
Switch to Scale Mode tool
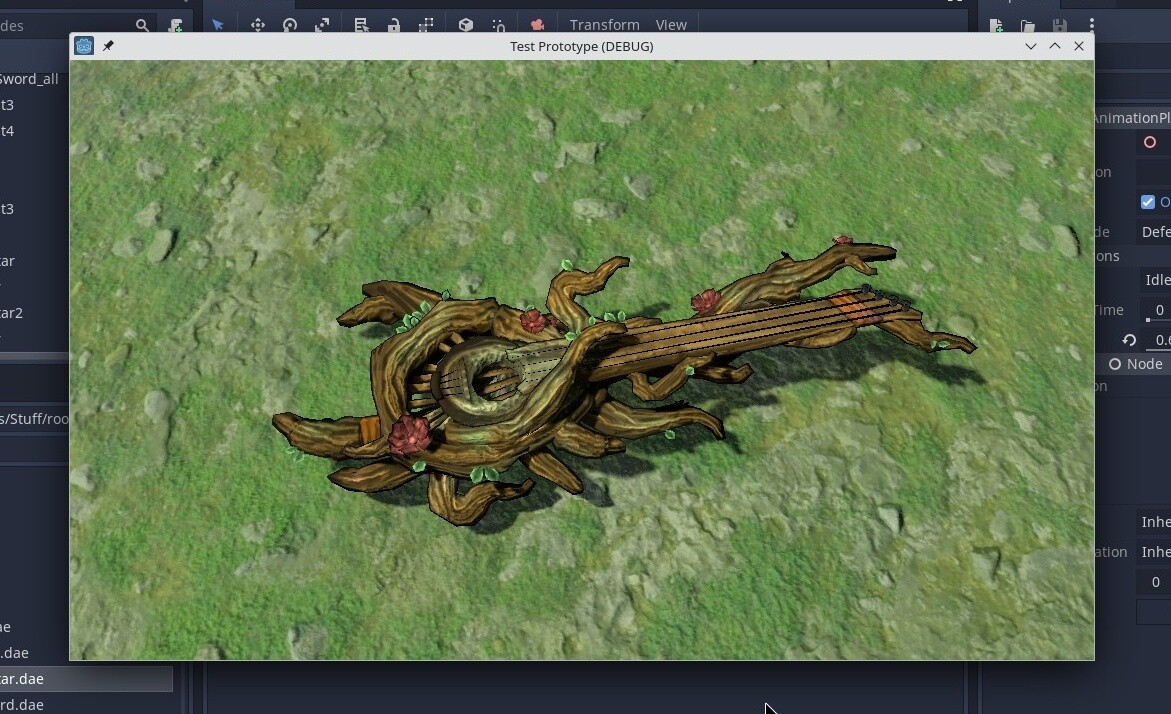[322, 25]
